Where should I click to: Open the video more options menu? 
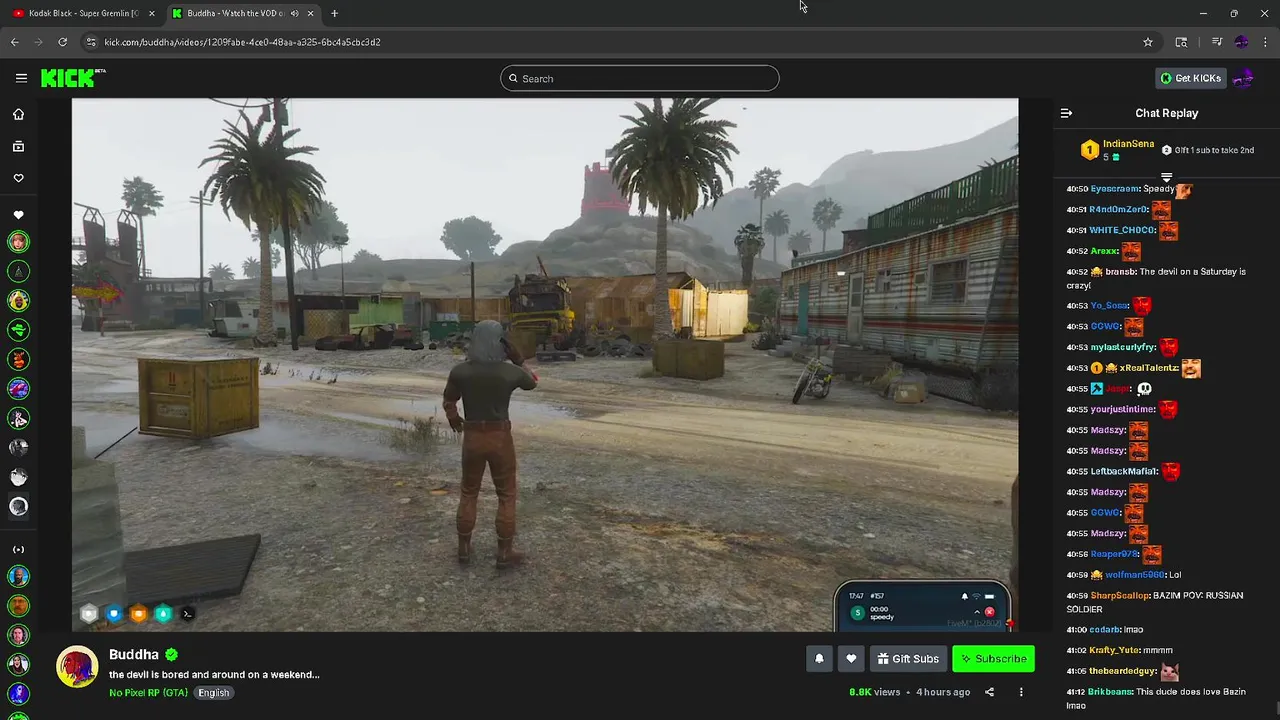point(1021,692)
